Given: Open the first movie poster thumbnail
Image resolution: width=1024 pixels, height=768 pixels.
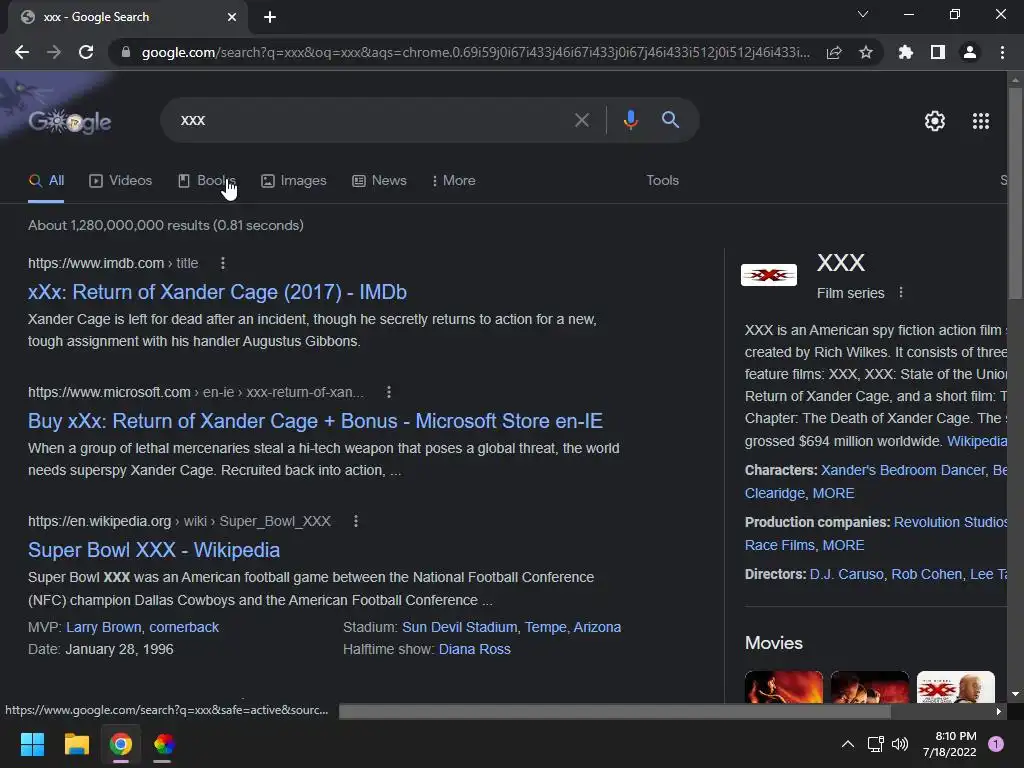Looking at the screenshot, I should point(784,687).
